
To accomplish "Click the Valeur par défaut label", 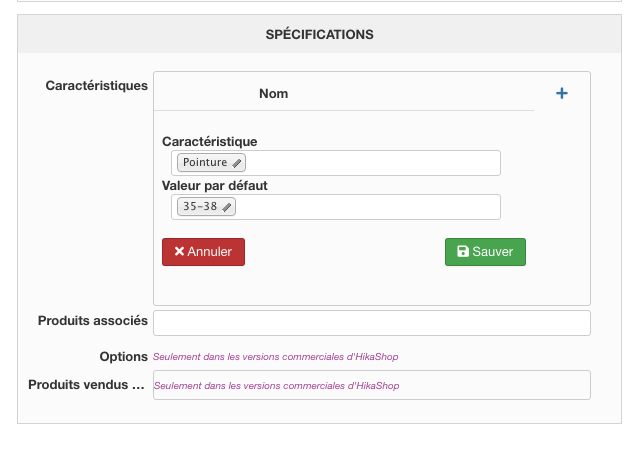I will (x=214, y=185).
